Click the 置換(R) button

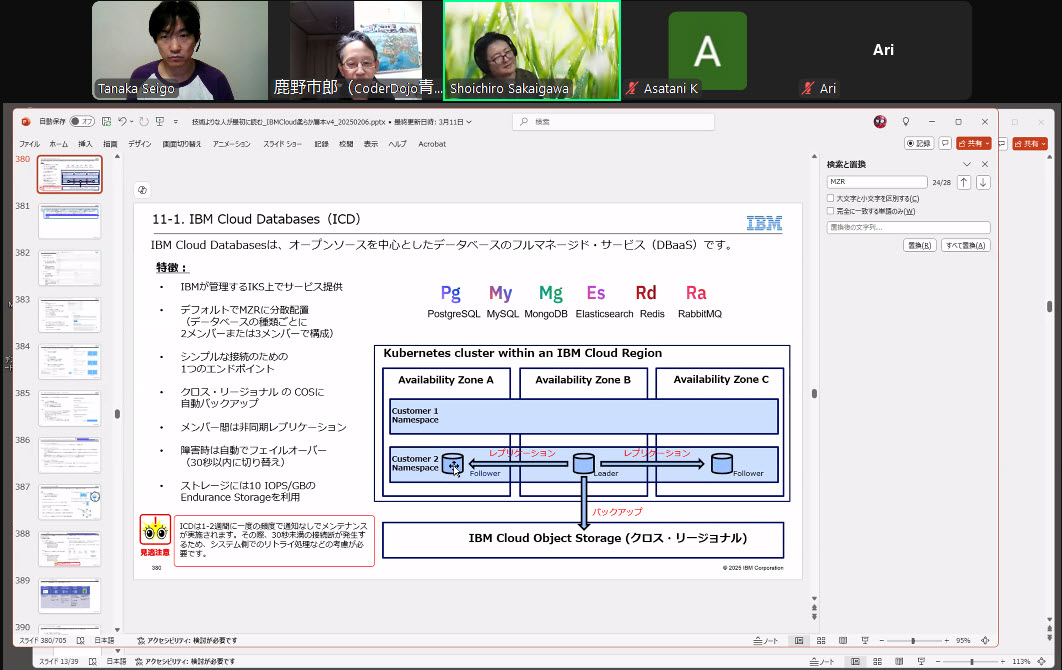pos(919,245)
